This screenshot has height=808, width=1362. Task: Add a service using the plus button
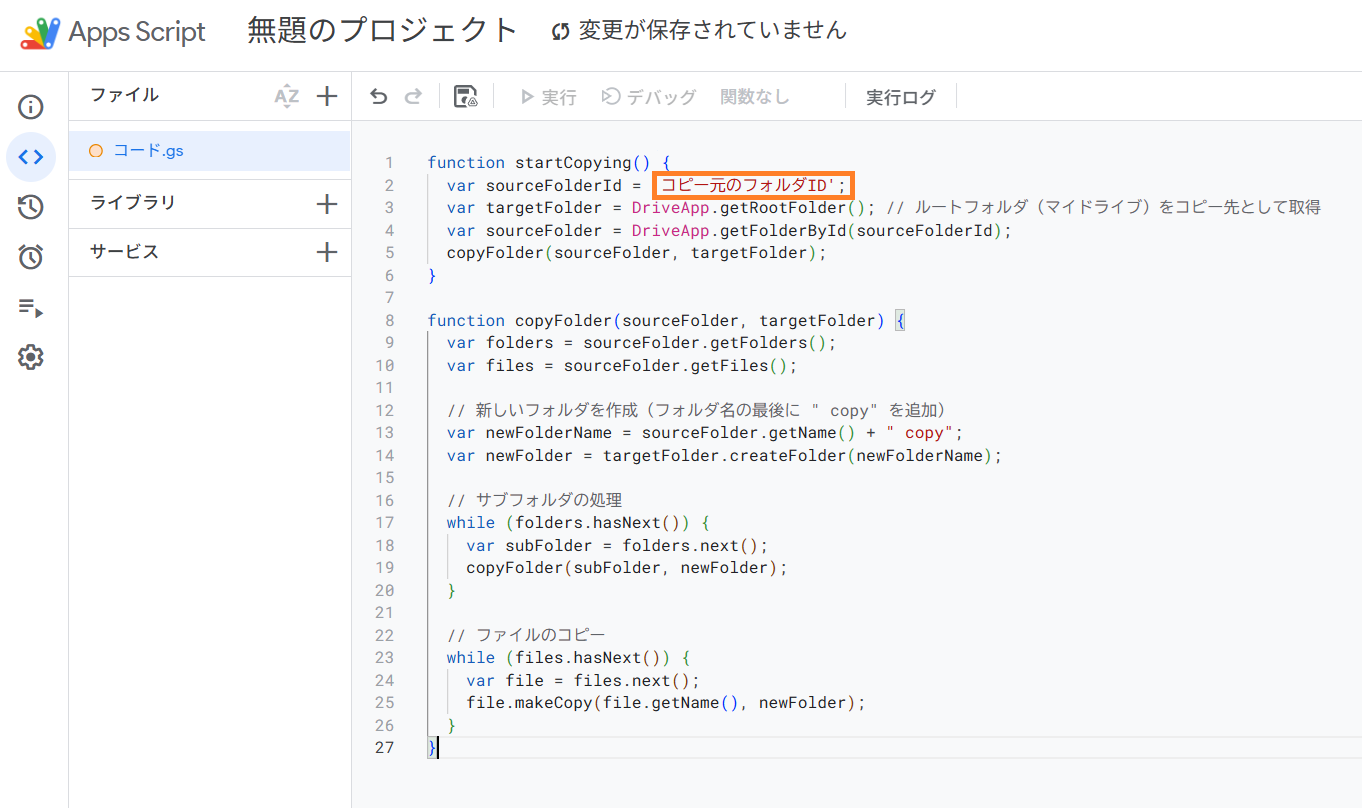(327, 252)
